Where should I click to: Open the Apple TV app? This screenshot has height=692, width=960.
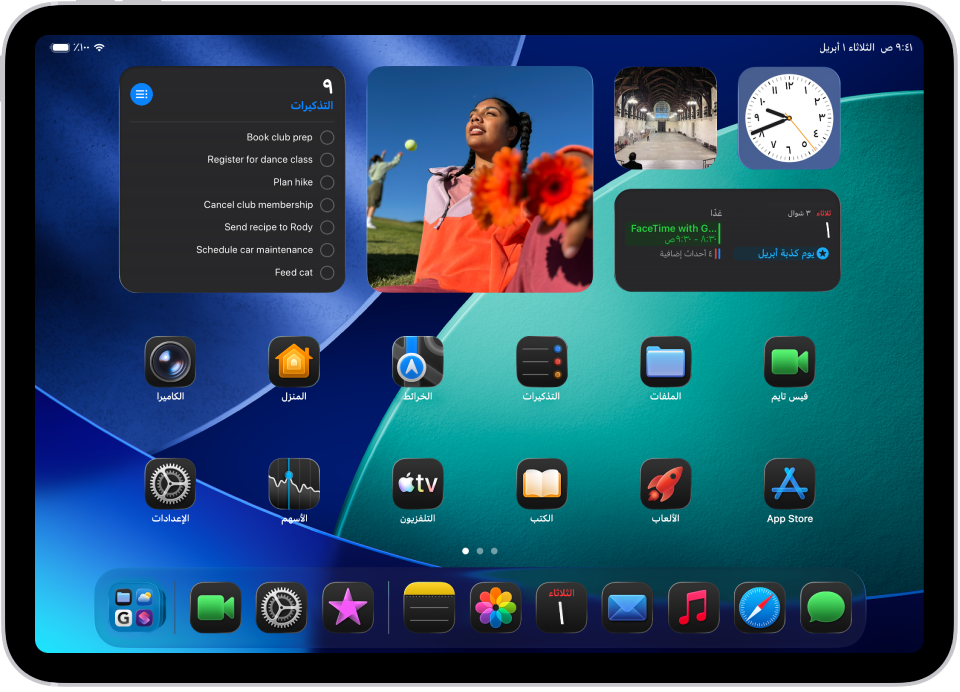[x=417, y=485]
